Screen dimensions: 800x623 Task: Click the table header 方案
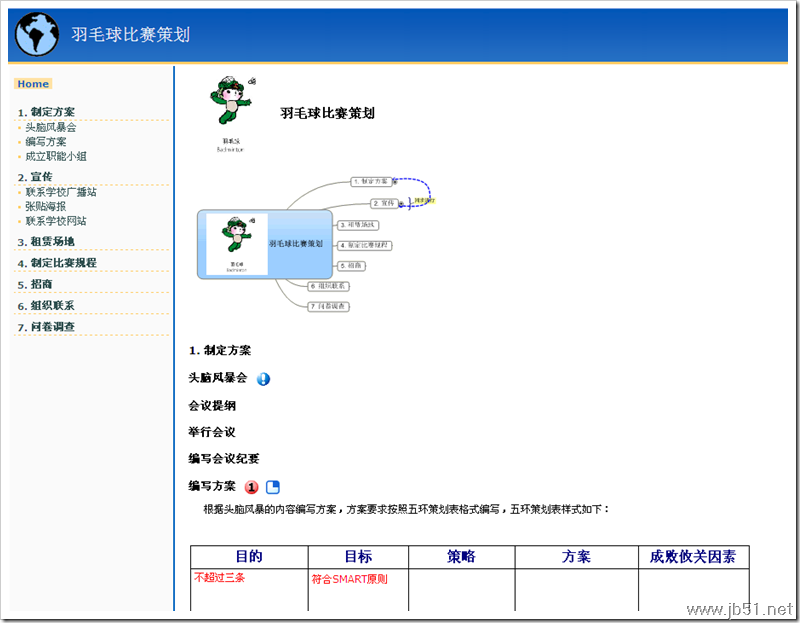click(576, 557)
